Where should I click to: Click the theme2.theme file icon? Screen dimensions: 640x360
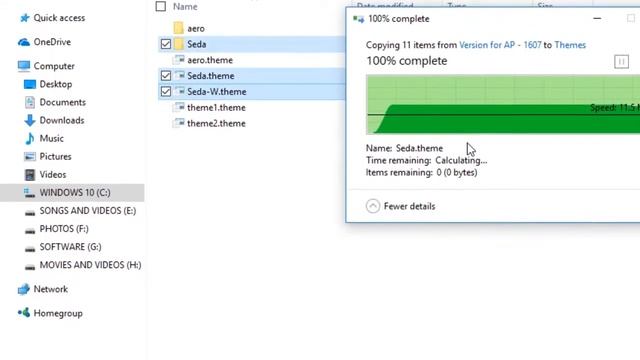(x=178, y=123)
